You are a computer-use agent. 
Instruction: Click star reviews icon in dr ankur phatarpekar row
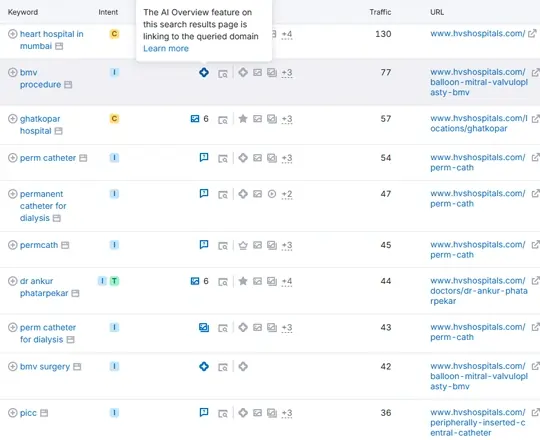(243, 281)
